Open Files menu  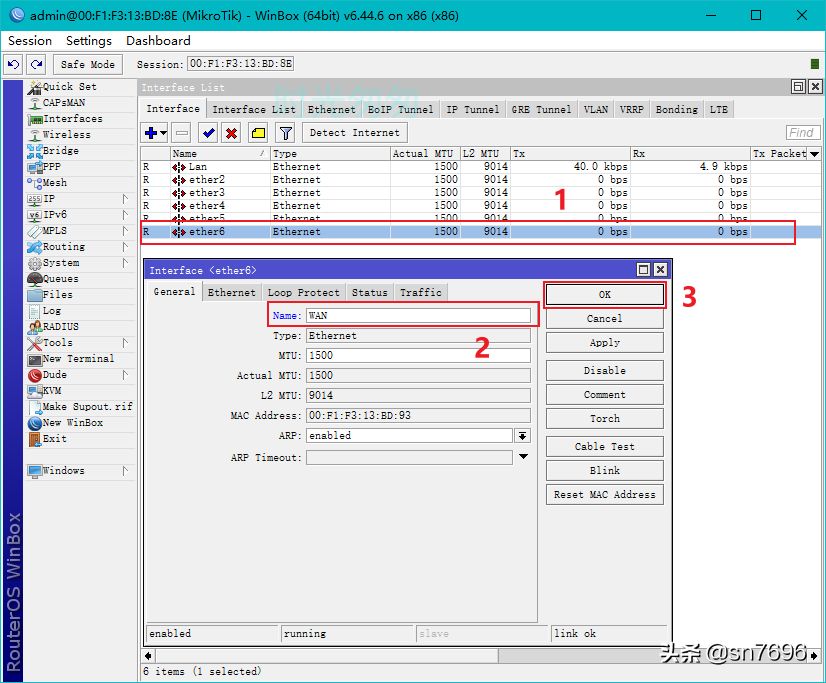click(x=57, y=295)
